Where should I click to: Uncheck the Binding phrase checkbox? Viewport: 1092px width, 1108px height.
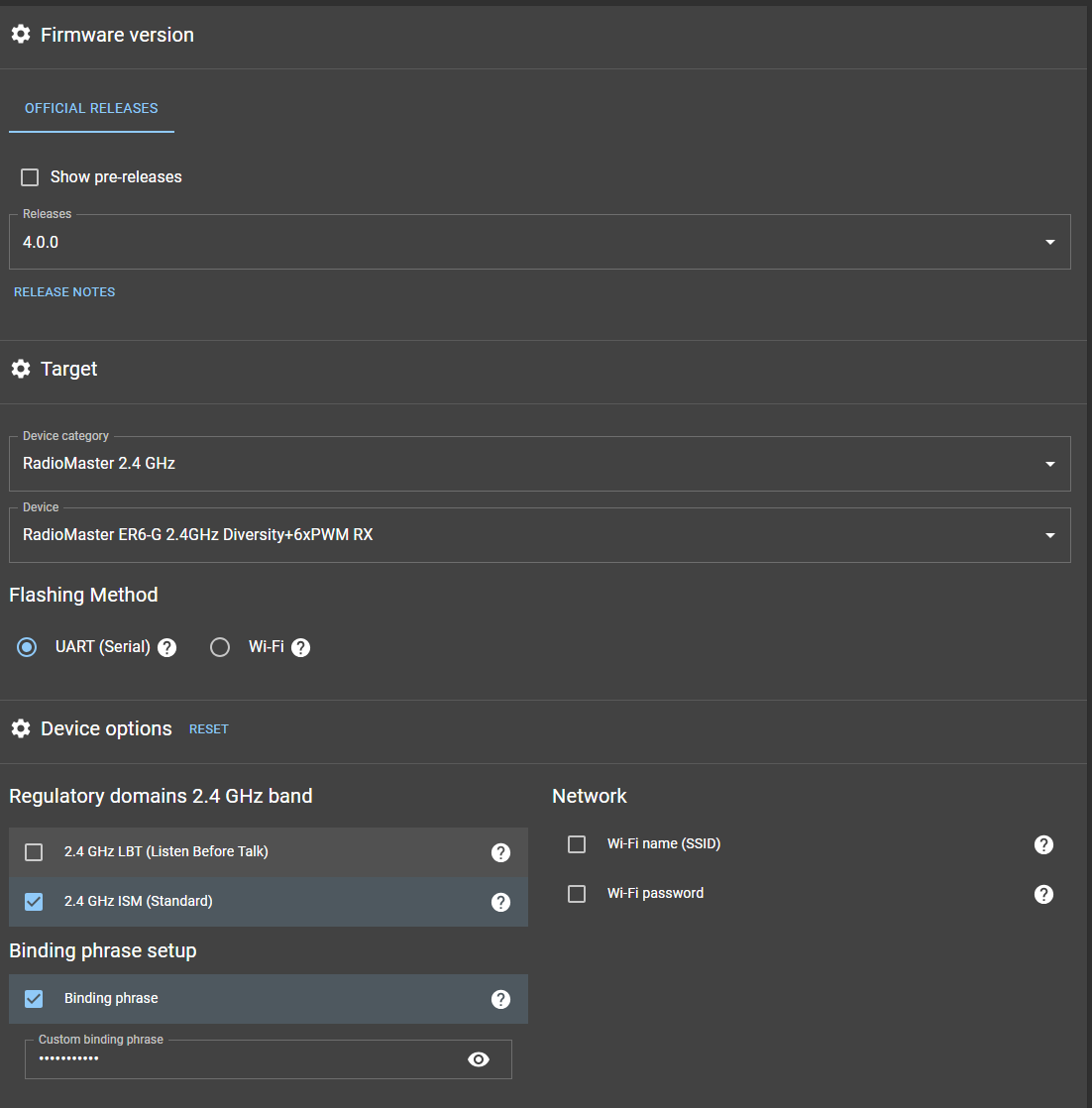click(x=34, y=998)
